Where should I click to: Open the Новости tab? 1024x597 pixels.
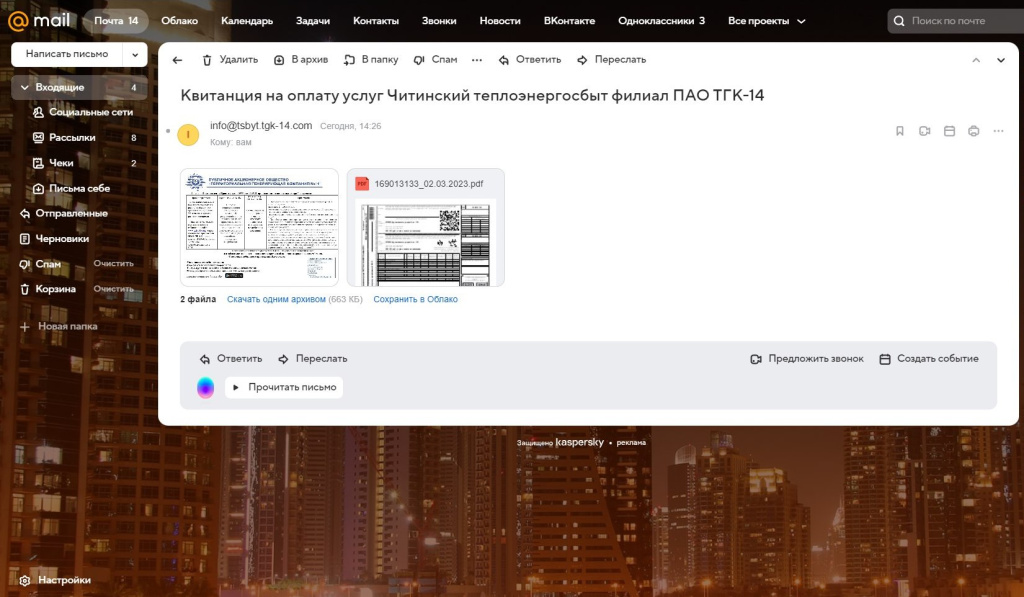coord(500,21)
